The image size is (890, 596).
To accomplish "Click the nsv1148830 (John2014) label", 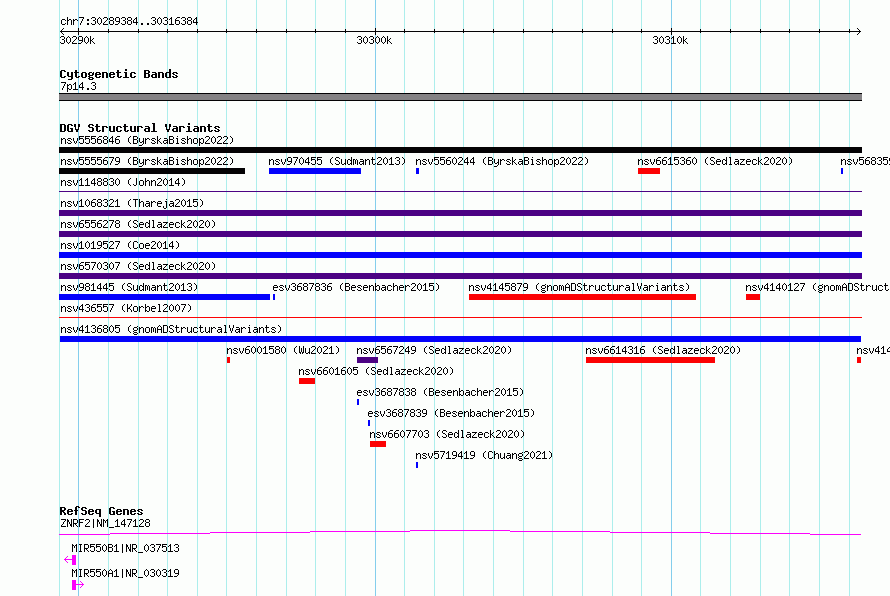I will (x=123, y=182).
